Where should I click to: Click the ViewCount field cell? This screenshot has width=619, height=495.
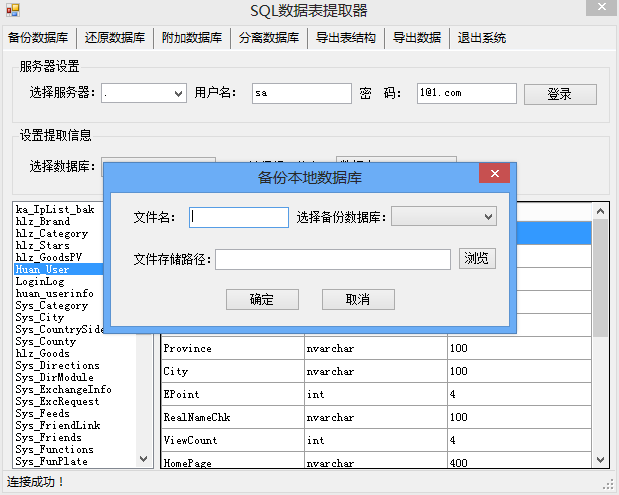tap(233, 440)
